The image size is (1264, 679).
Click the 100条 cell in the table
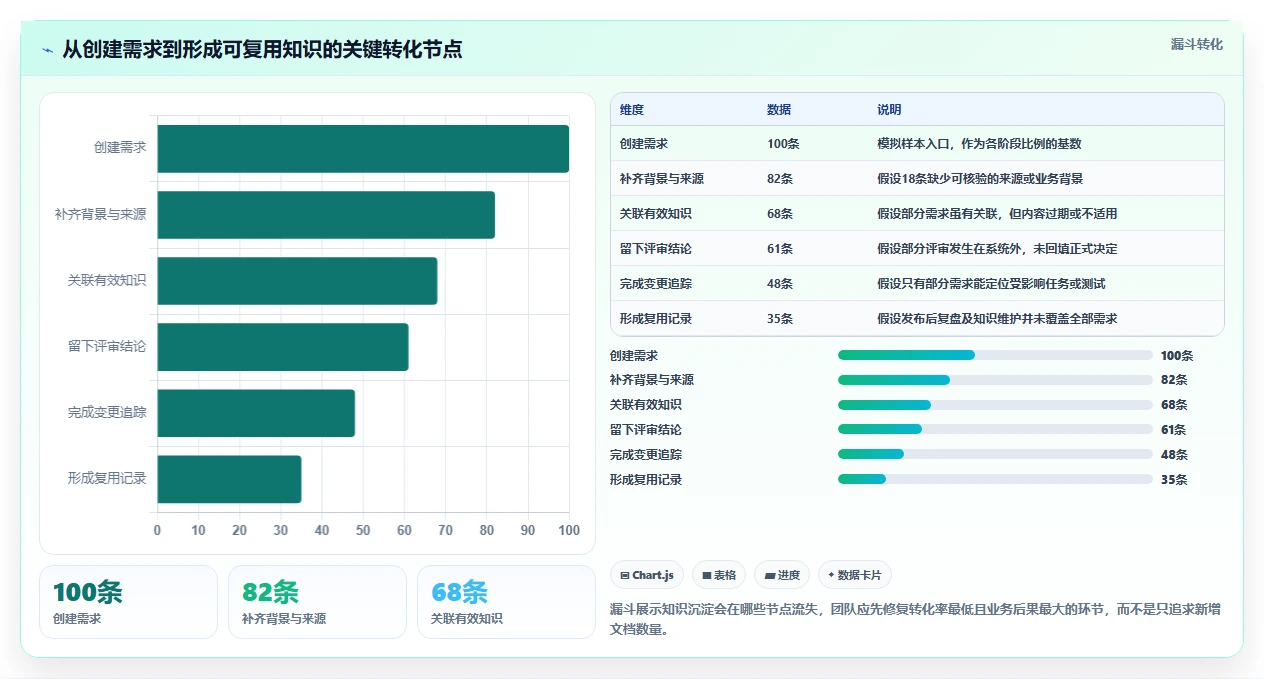[783, 144]
